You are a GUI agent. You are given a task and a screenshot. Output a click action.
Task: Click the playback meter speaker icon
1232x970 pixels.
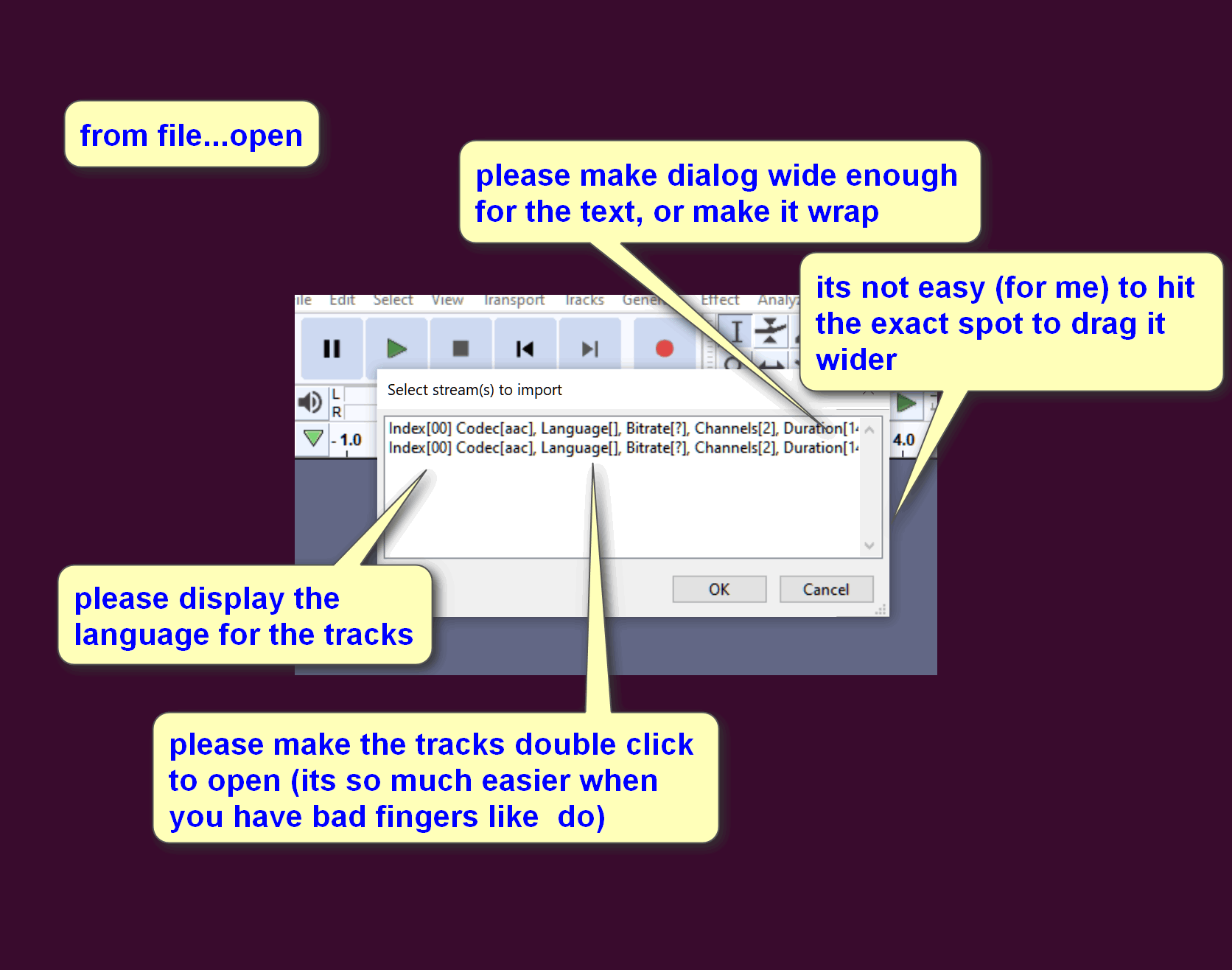coord(309,402)
